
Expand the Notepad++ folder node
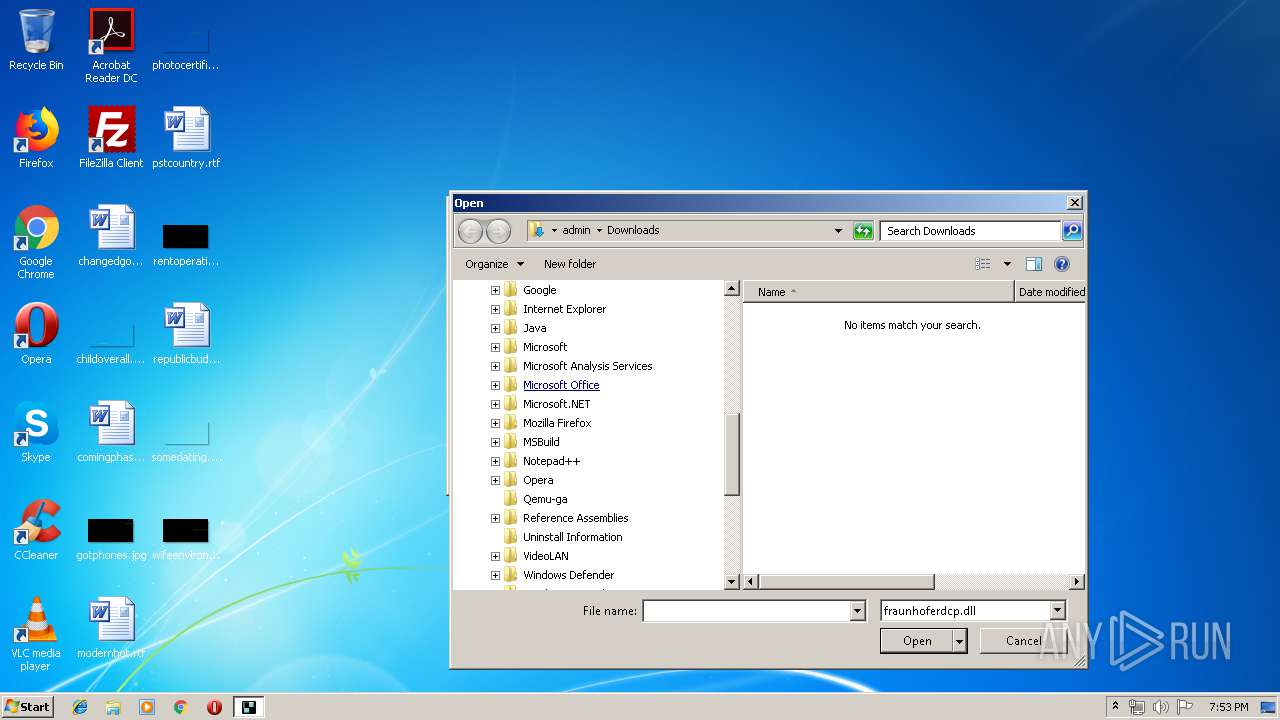tap(495, 461)
